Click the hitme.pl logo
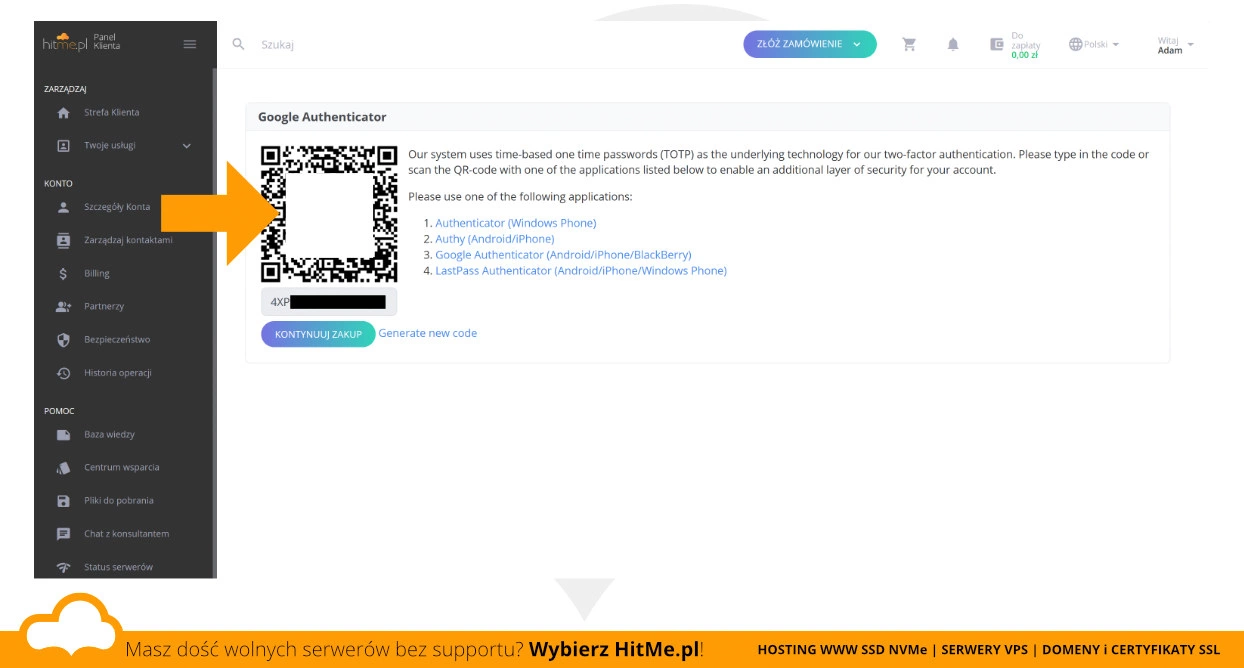1244x668 pixels. (x=64, y=44)
